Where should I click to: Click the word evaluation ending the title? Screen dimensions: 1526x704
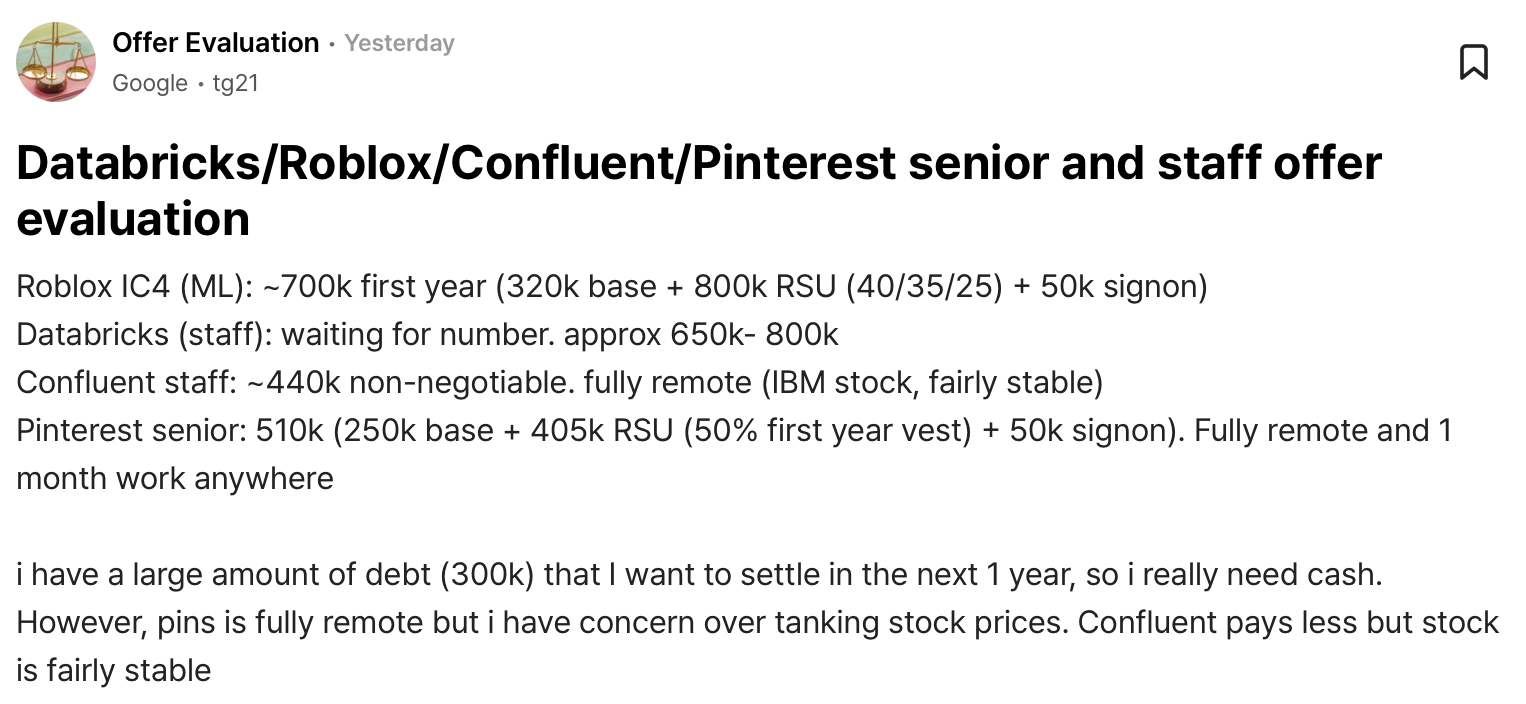coord(133,218)
